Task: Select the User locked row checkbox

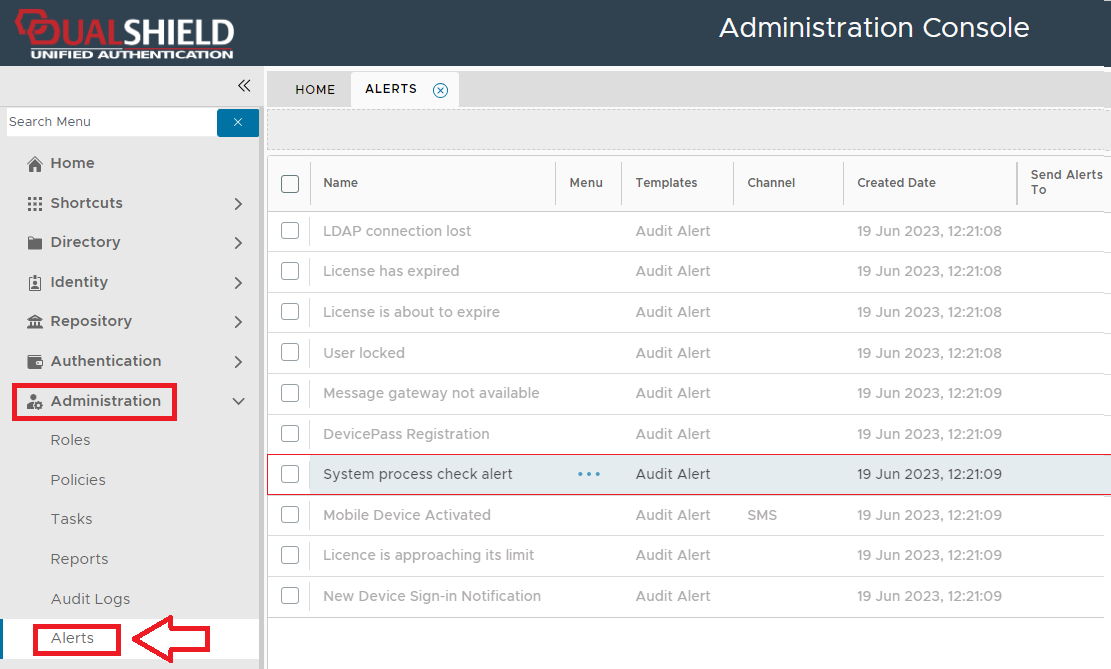Action: coord(290,353)
